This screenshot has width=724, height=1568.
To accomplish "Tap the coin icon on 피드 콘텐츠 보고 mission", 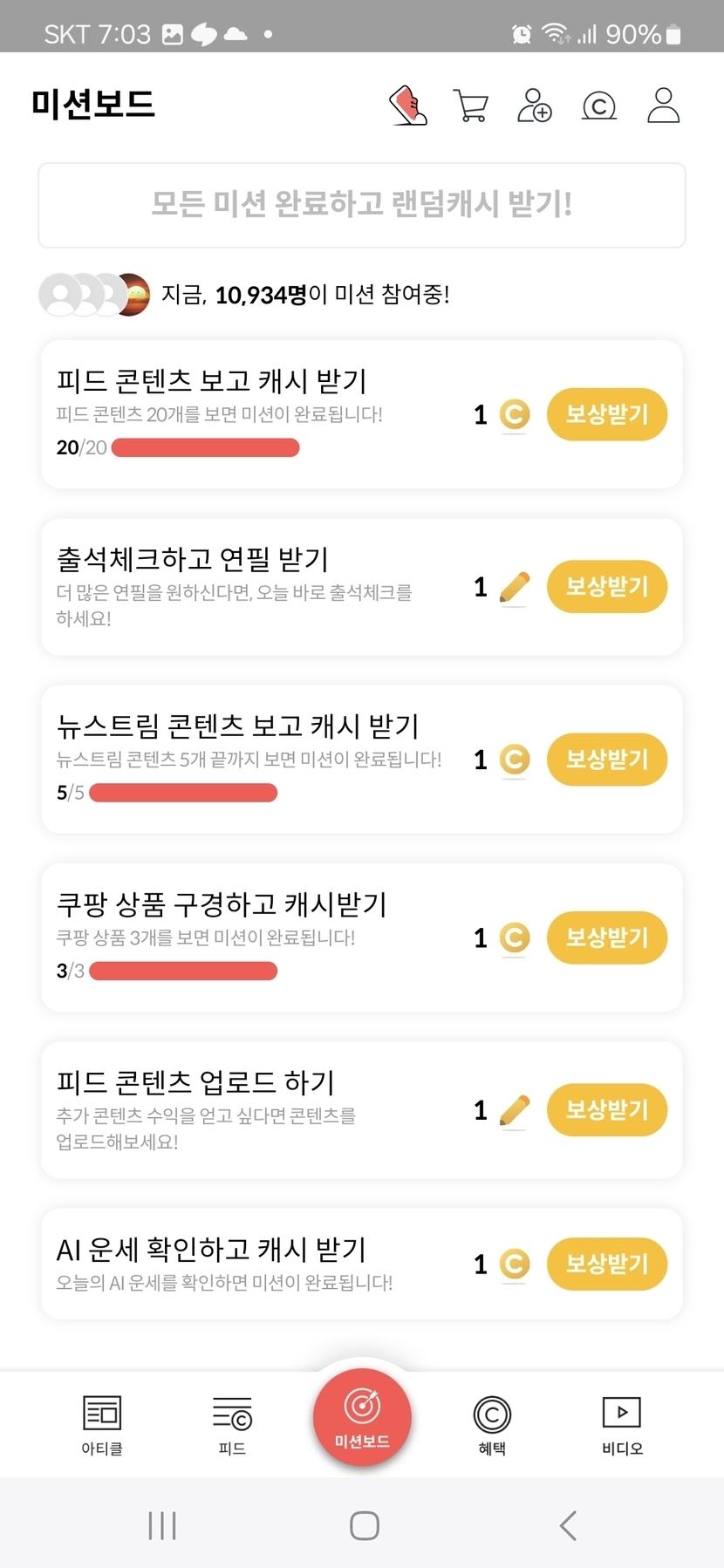I will click(515, 414).
